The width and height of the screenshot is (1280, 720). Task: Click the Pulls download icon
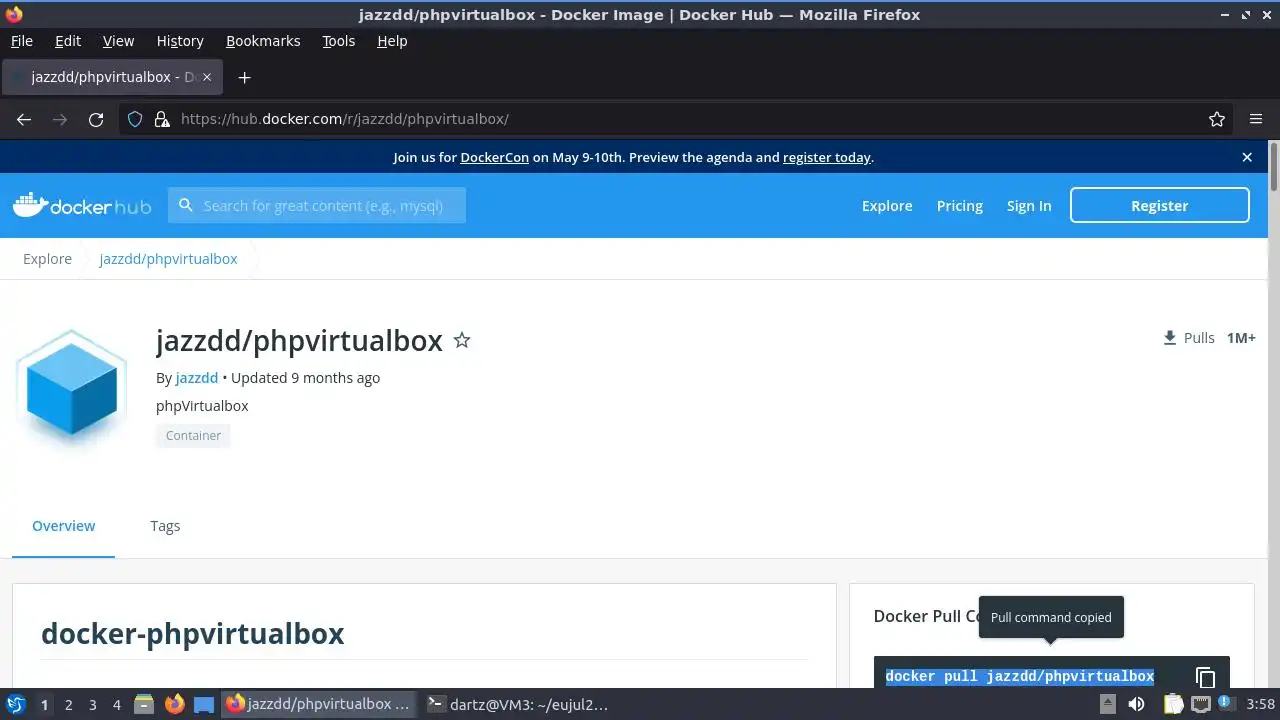[x=1170, y=338]
